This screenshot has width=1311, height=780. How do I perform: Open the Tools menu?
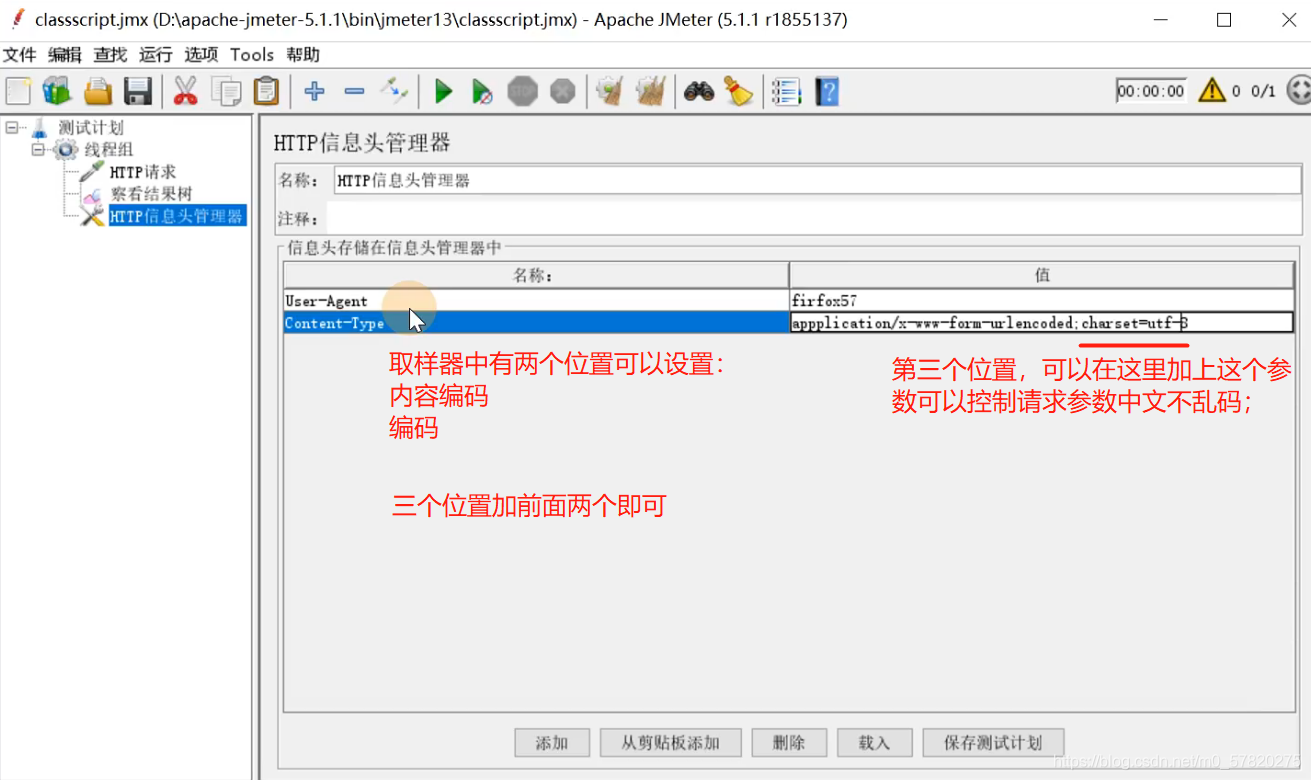(x=252, y=55)
